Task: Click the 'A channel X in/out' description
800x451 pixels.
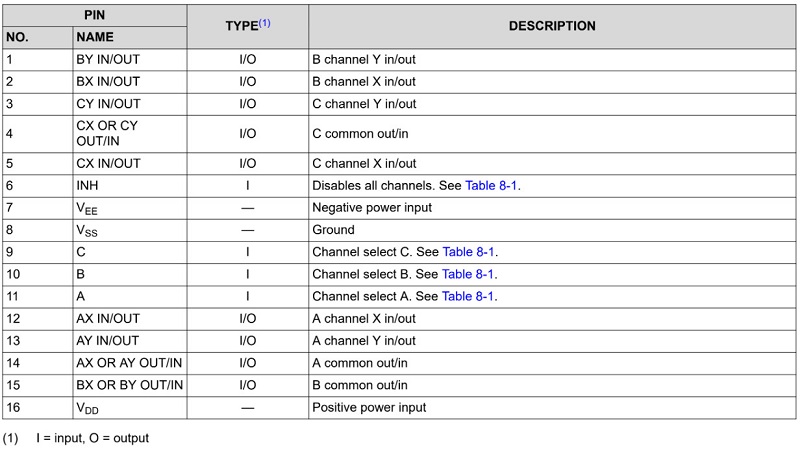Action: coord(364,319)
